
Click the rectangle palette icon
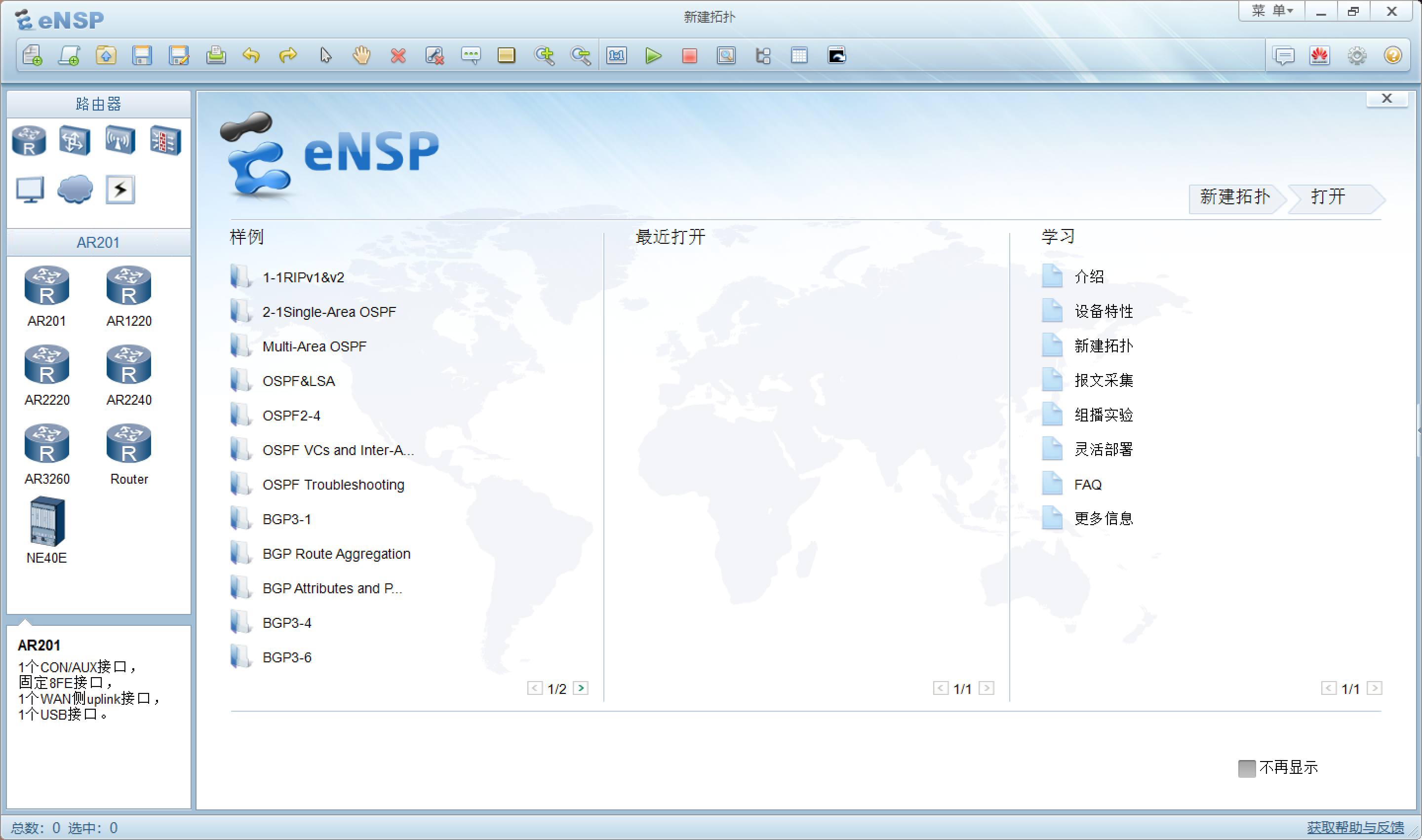506,55
